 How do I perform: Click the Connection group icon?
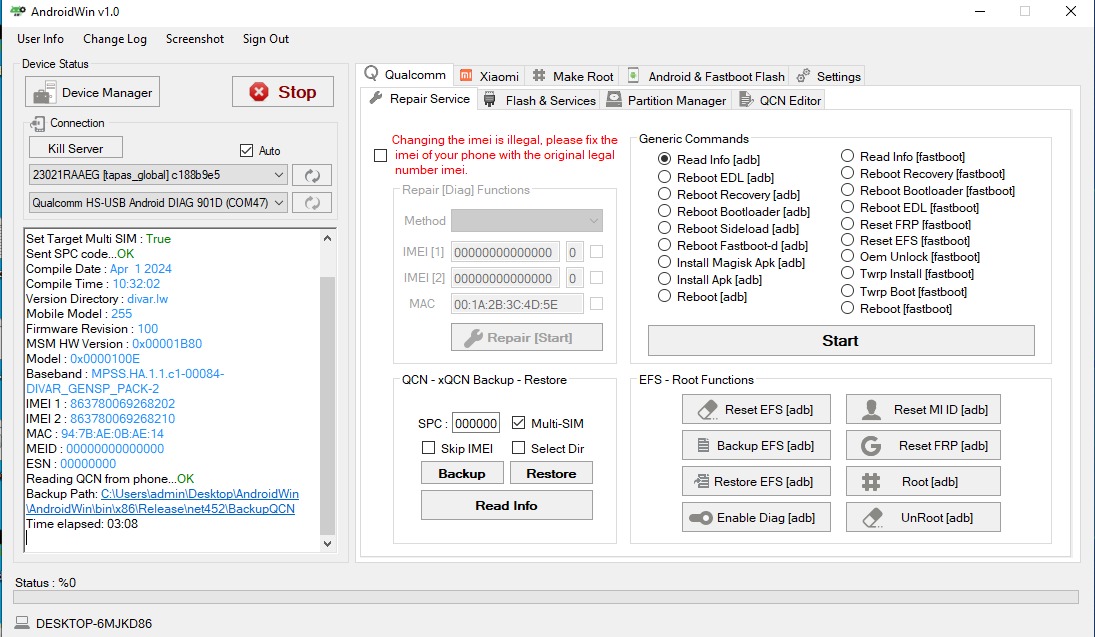(x=38, y=124)
